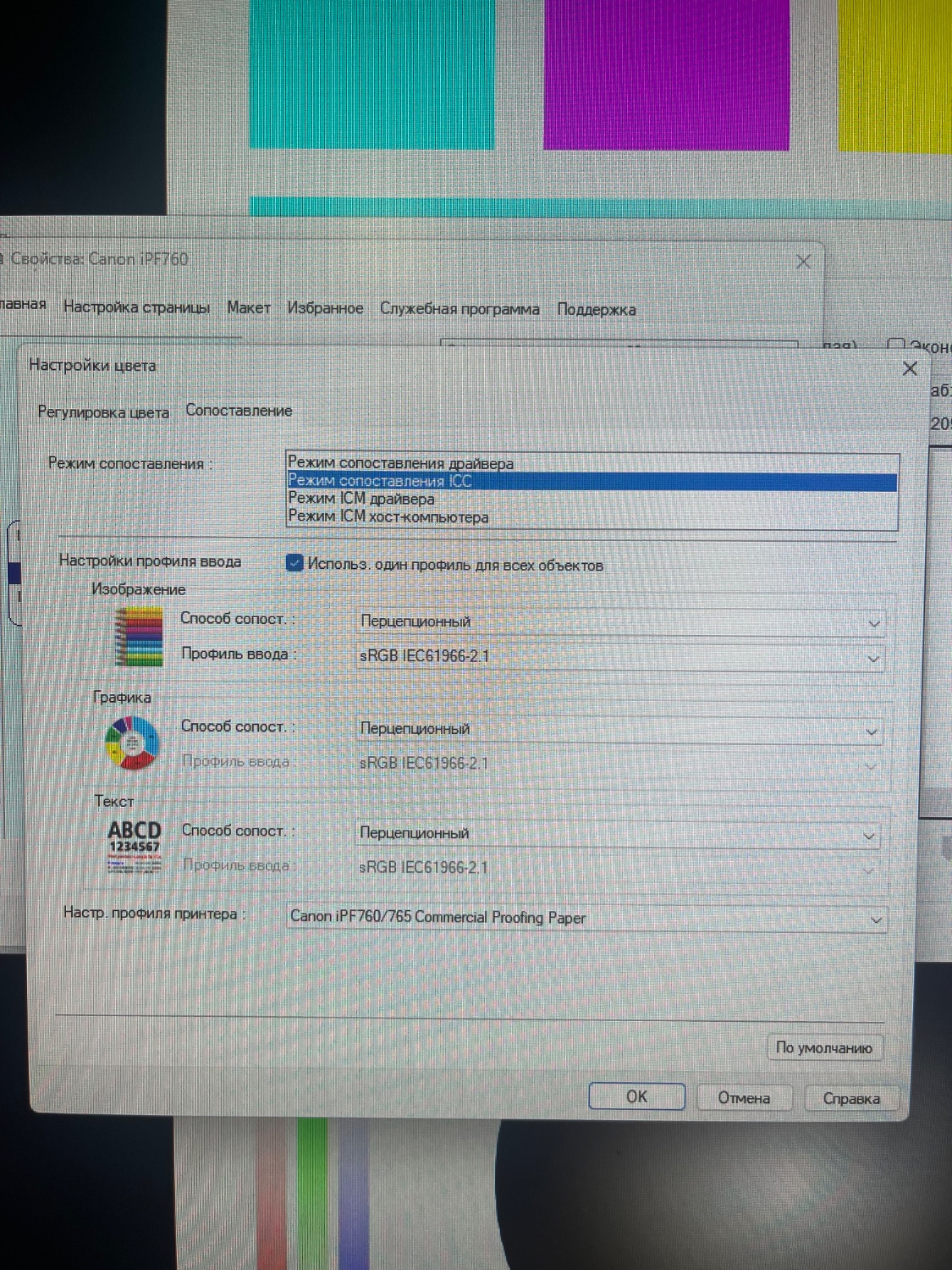
Task: Click the pie chart Графика icon
Action: coord(132,743)
